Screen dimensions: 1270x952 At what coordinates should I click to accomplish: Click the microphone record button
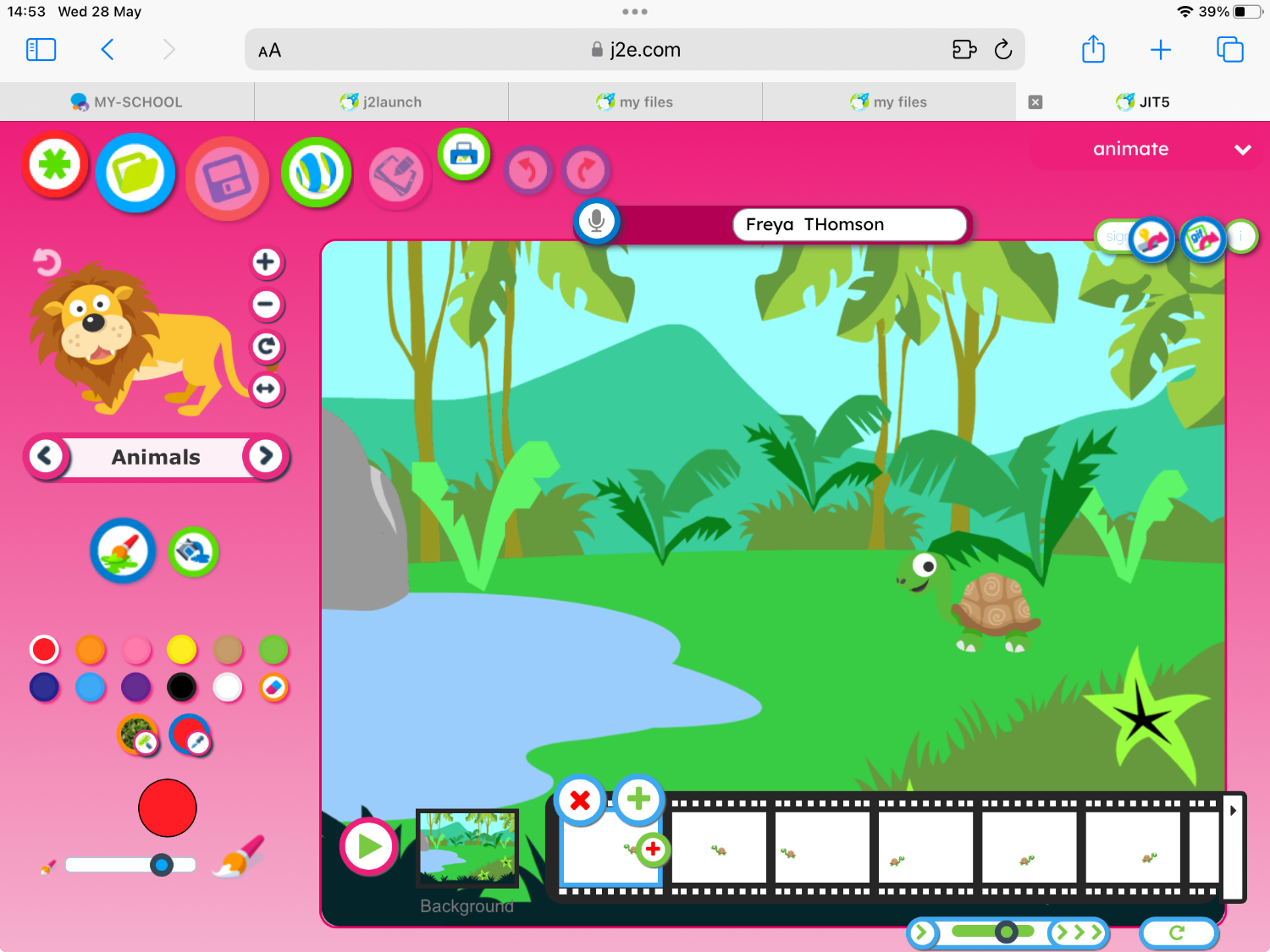(x=597, y=222)
